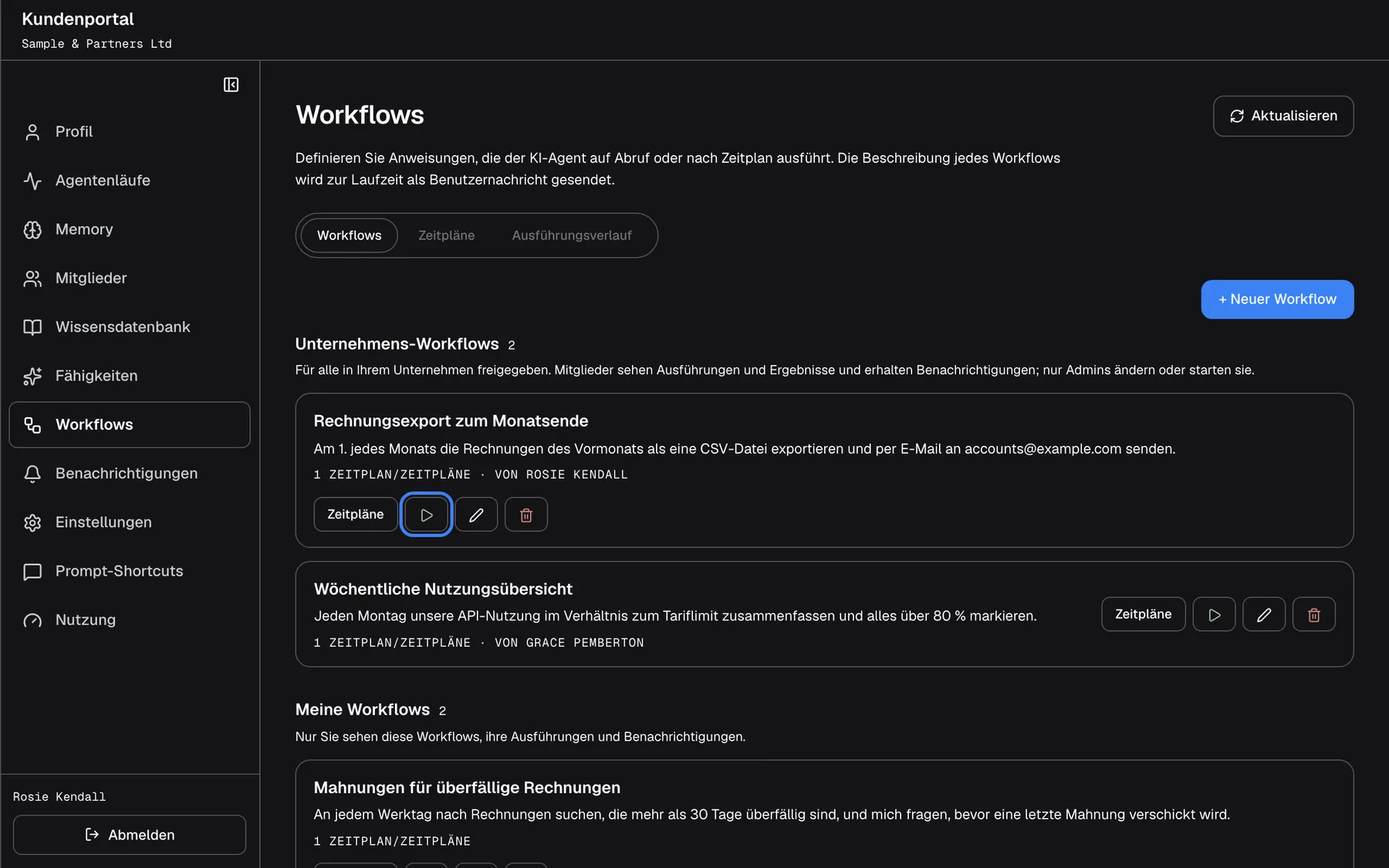Screen dimensions: 1389x868
Task: Go to Agentenläufe page
Action: click(x=130, y=181)
